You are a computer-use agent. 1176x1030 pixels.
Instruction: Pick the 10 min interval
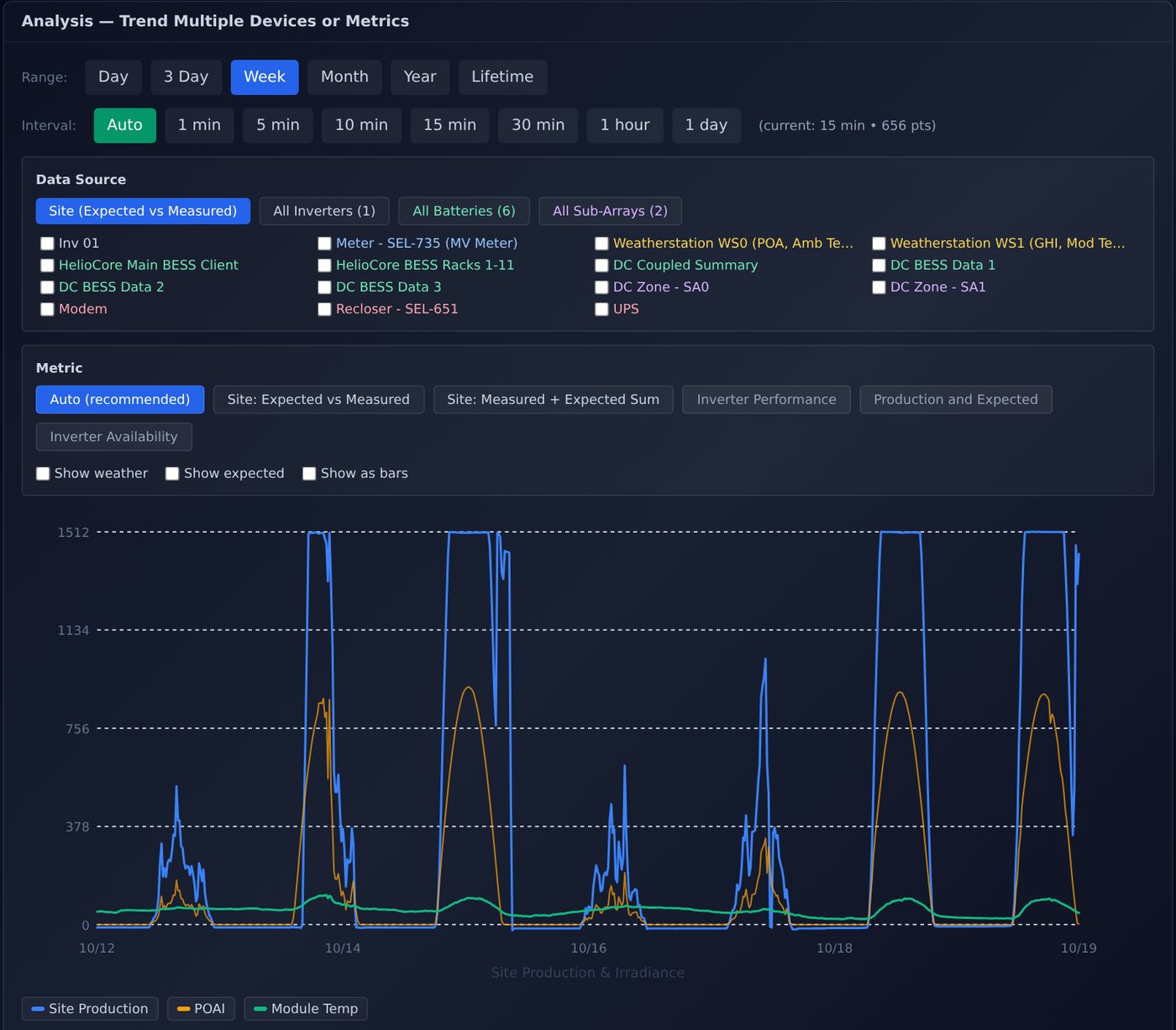pyautogui.click(x=361, y=125)
